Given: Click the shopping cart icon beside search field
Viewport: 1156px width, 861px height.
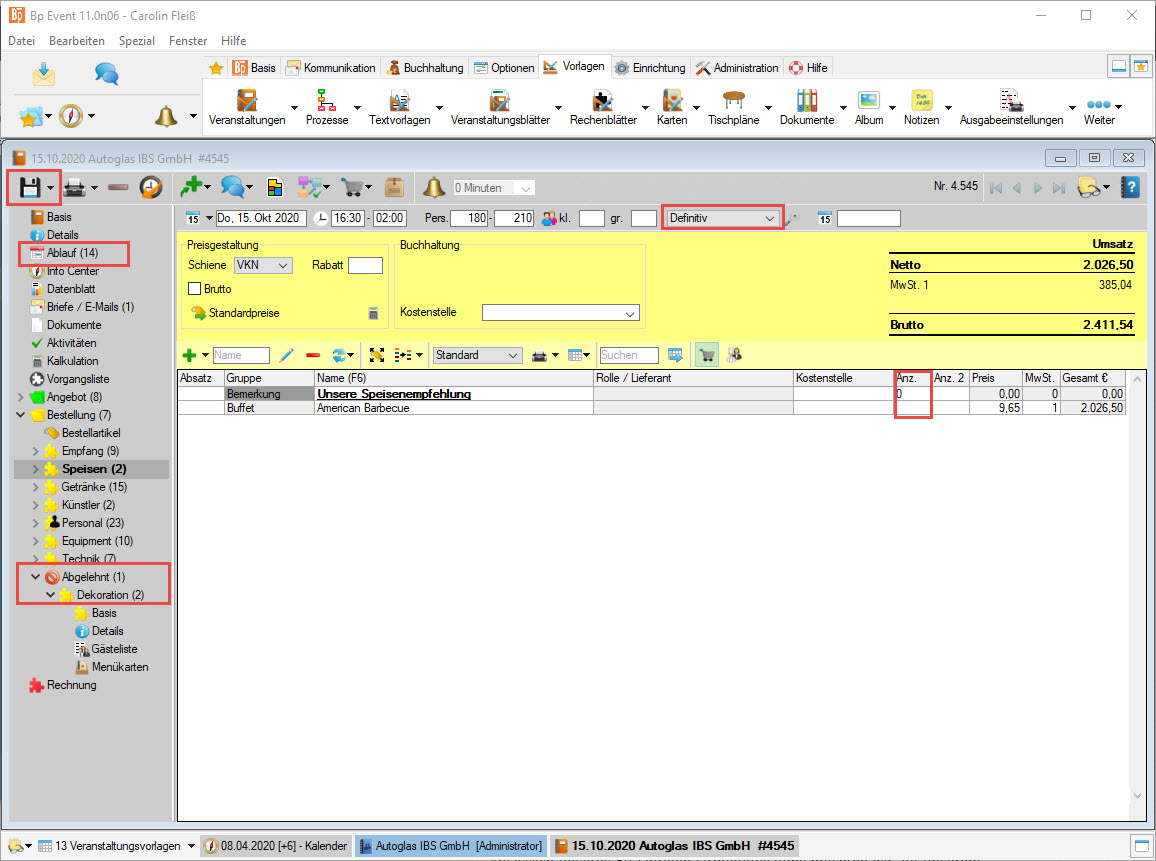Looking at the screenshot, I should 707,355.
